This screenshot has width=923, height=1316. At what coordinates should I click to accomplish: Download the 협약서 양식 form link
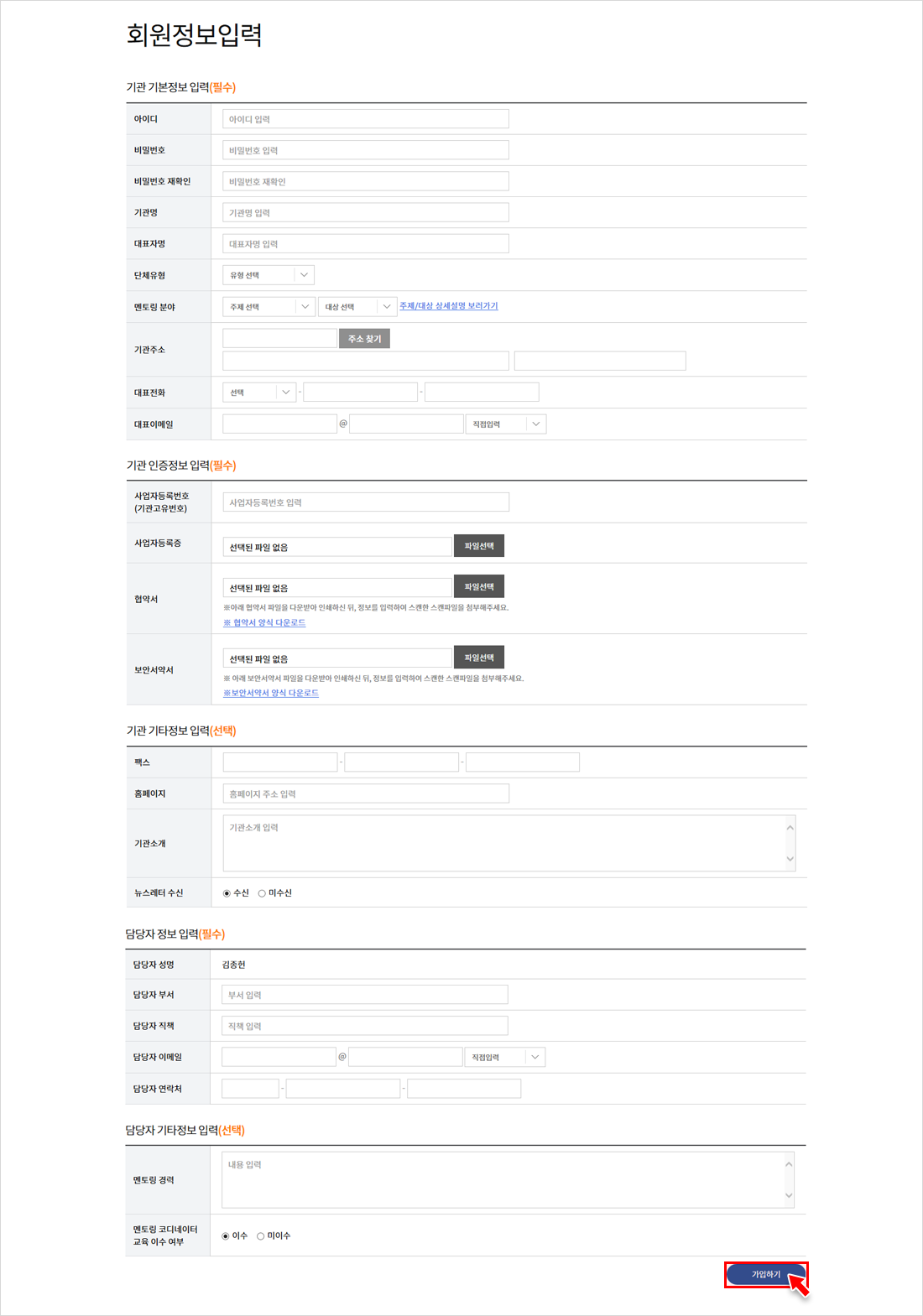tap(264, 622)
